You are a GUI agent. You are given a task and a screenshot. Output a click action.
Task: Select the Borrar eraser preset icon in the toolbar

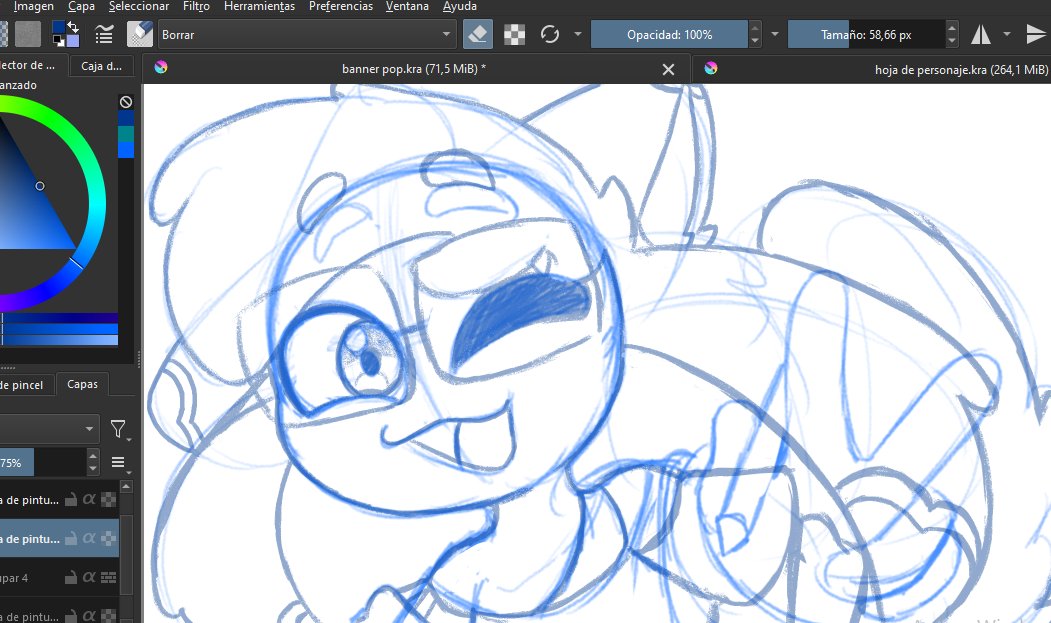(x=139, y=33)
